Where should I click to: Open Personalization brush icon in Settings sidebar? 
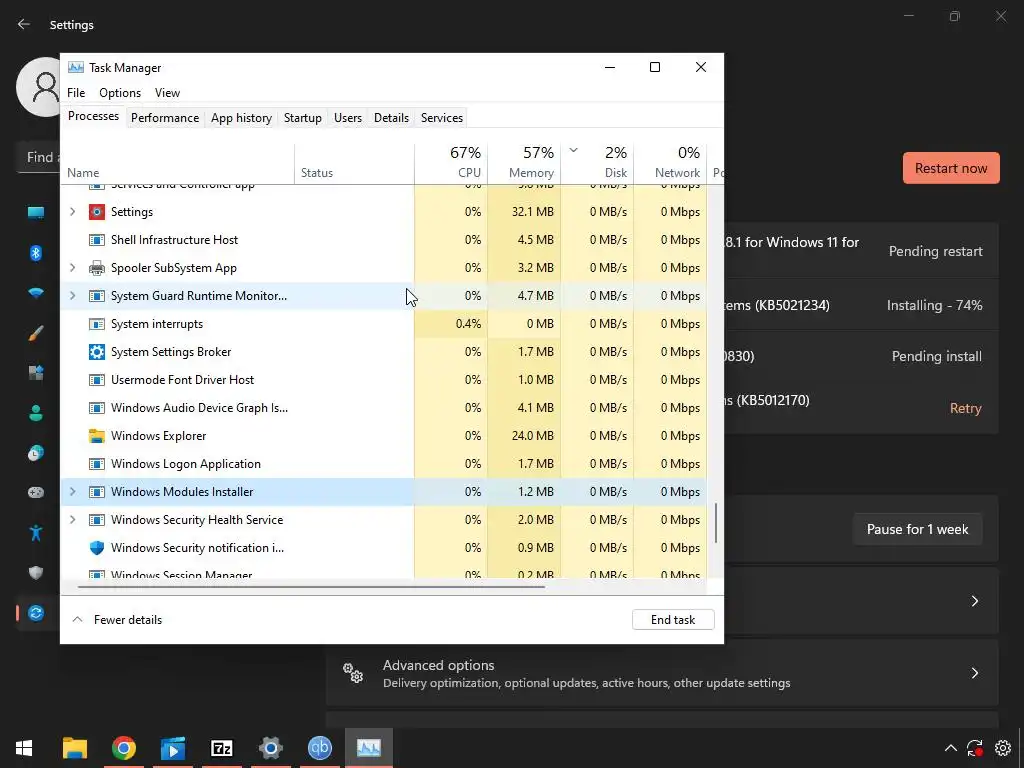pos(36,333)
